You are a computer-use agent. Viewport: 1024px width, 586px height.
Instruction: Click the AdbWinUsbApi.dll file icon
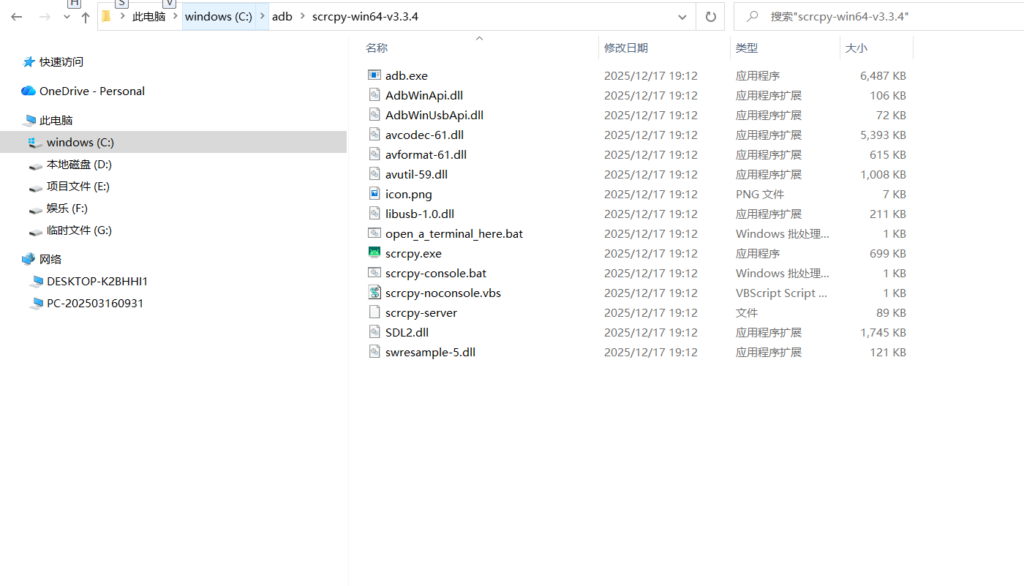pos(374,114)
